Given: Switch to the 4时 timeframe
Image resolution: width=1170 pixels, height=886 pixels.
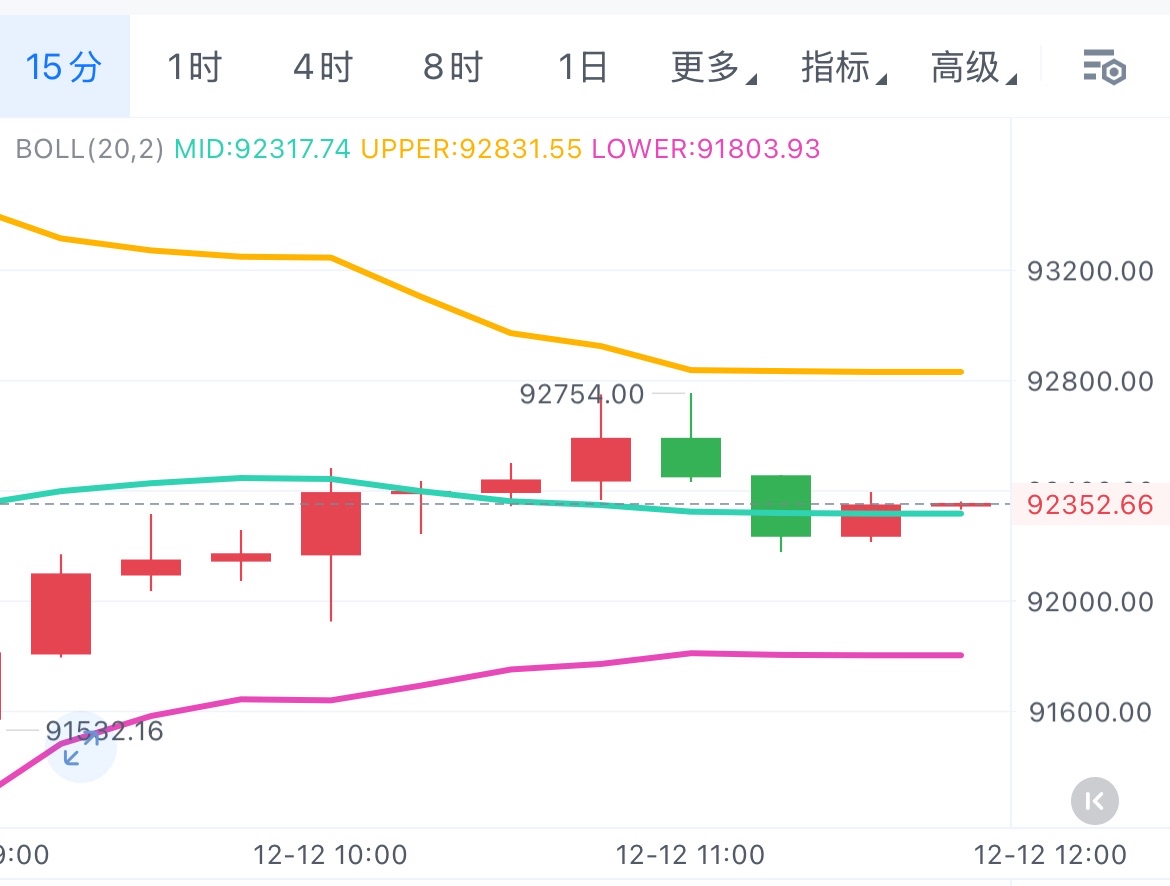Looking at the screenshot, I should coord(323,68).
